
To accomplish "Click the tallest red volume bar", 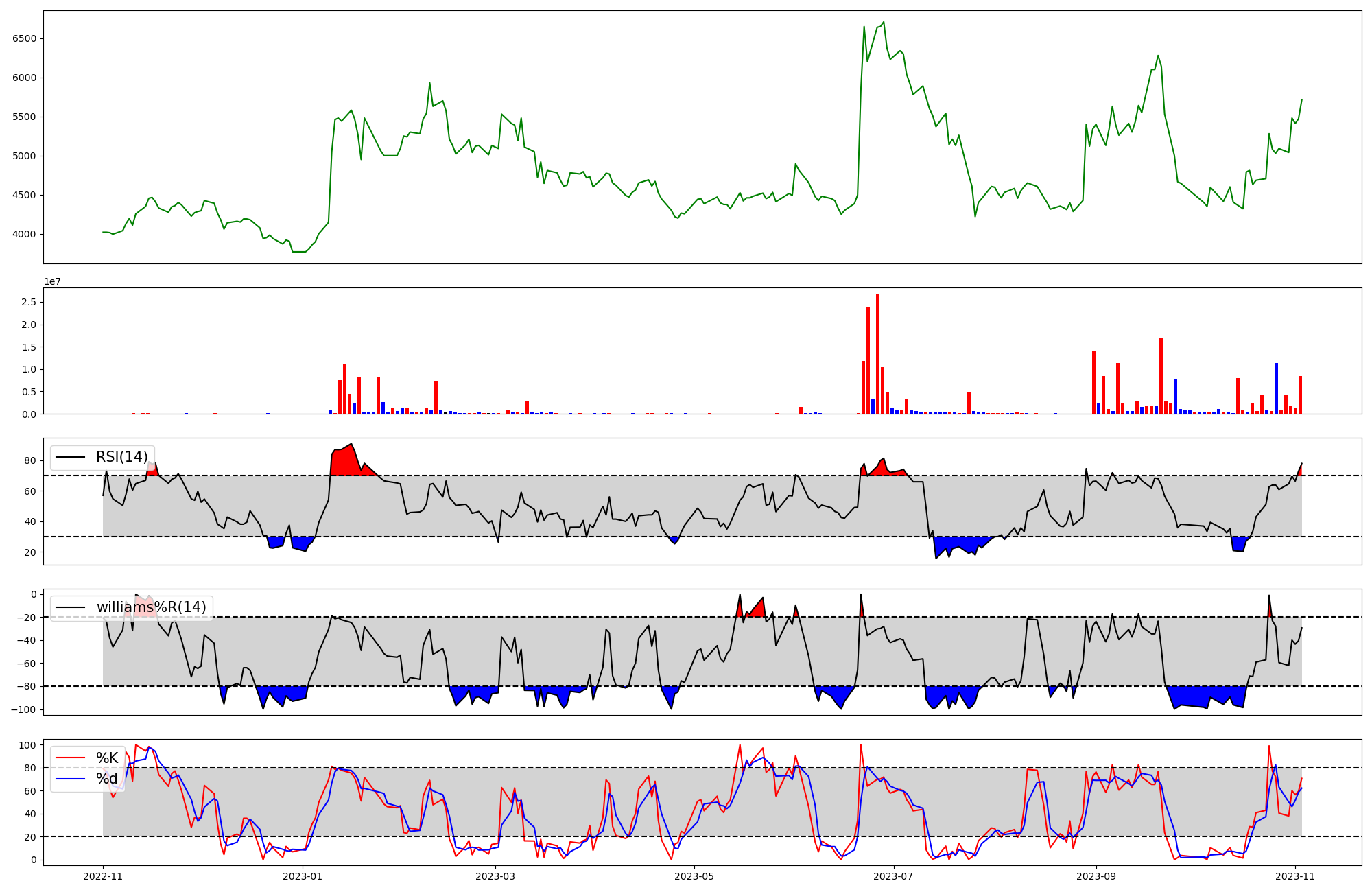I will 877,353.
